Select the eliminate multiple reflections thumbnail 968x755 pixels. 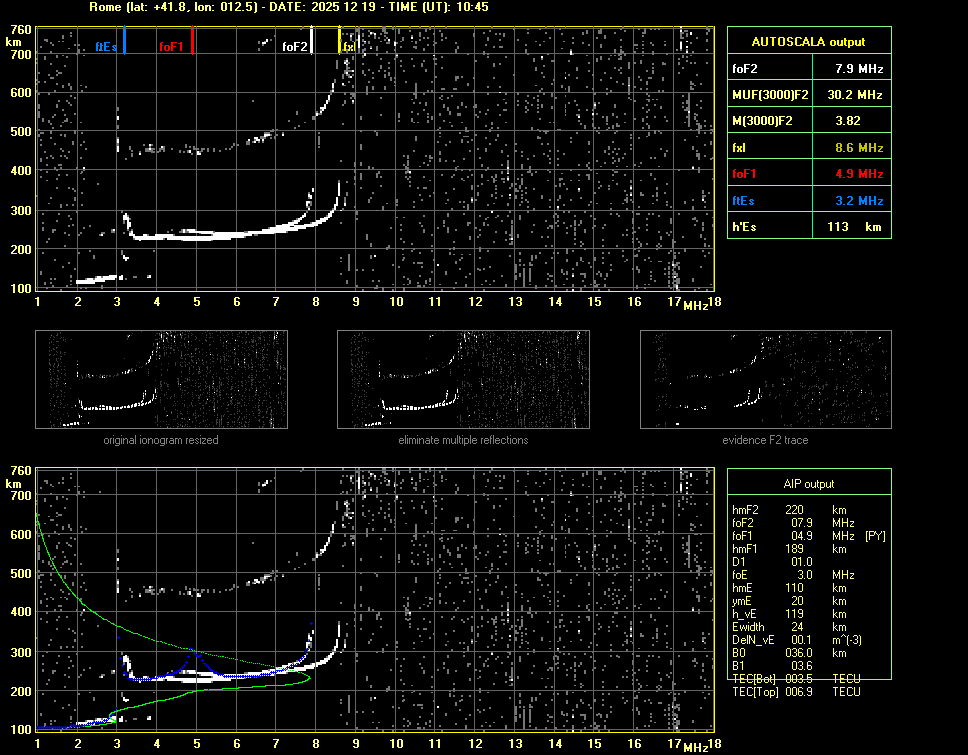[463, 379]
